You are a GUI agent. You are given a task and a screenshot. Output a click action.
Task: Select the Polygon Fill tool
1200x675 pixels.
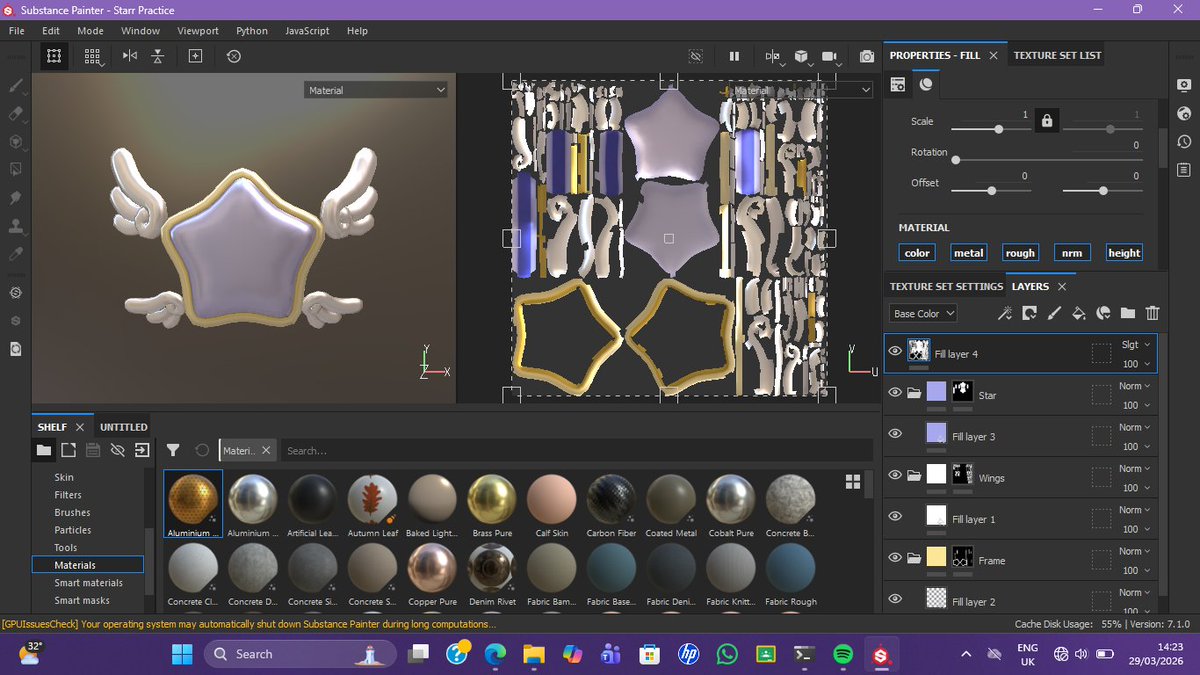(15, 170)
